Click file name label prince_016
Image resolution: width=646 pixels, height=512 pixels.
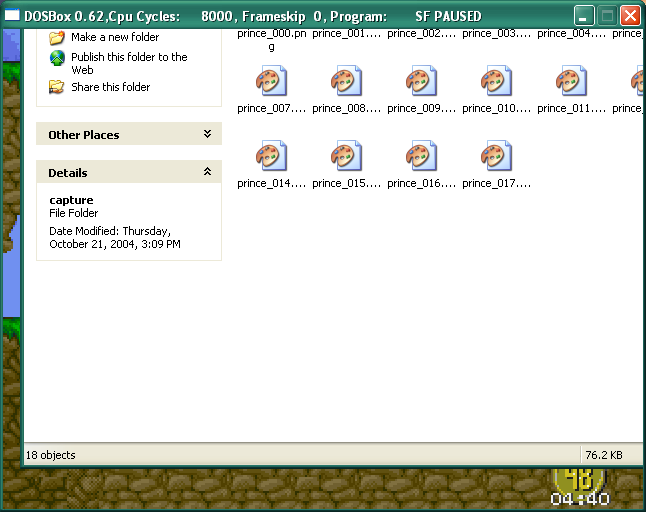(421, 183)
